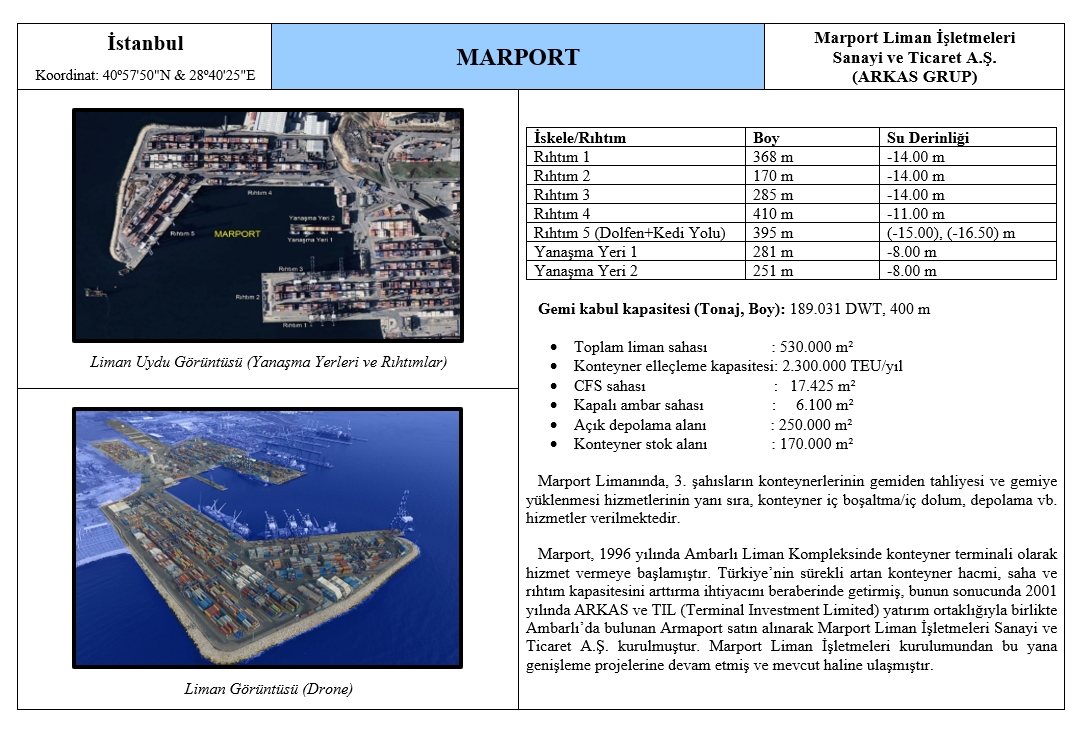Click the drone image of the port
The height and width of the screenshot is (738, 1083).
tap(267, 538)
